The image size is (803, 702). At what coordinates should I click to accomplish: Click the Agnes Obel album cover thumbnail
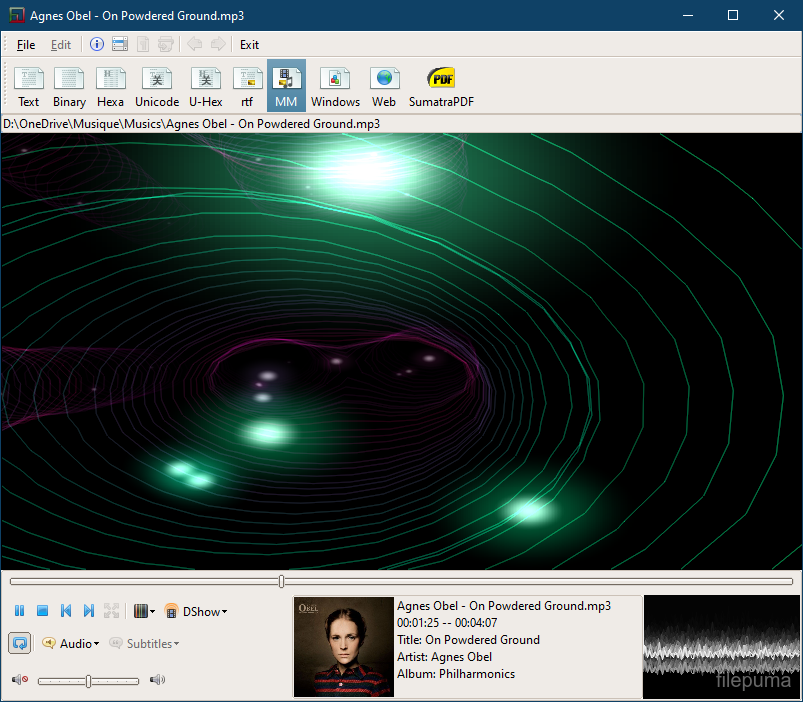pos(344,646)
